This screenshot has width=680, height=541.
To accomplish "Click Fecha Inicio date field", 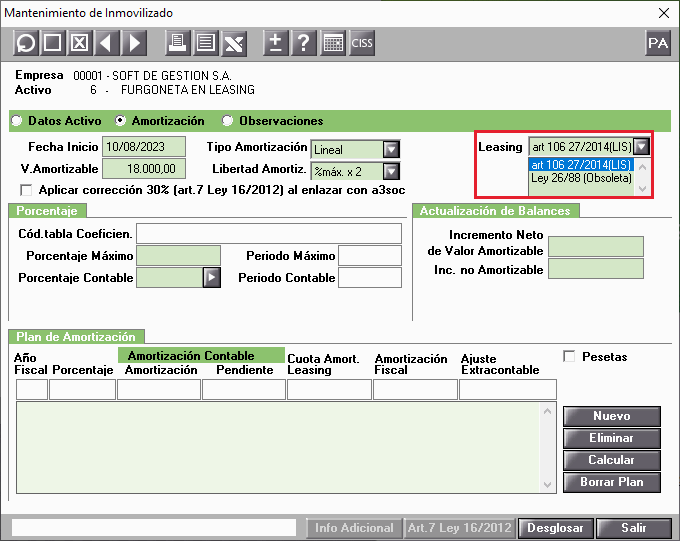I will (144, 147).
